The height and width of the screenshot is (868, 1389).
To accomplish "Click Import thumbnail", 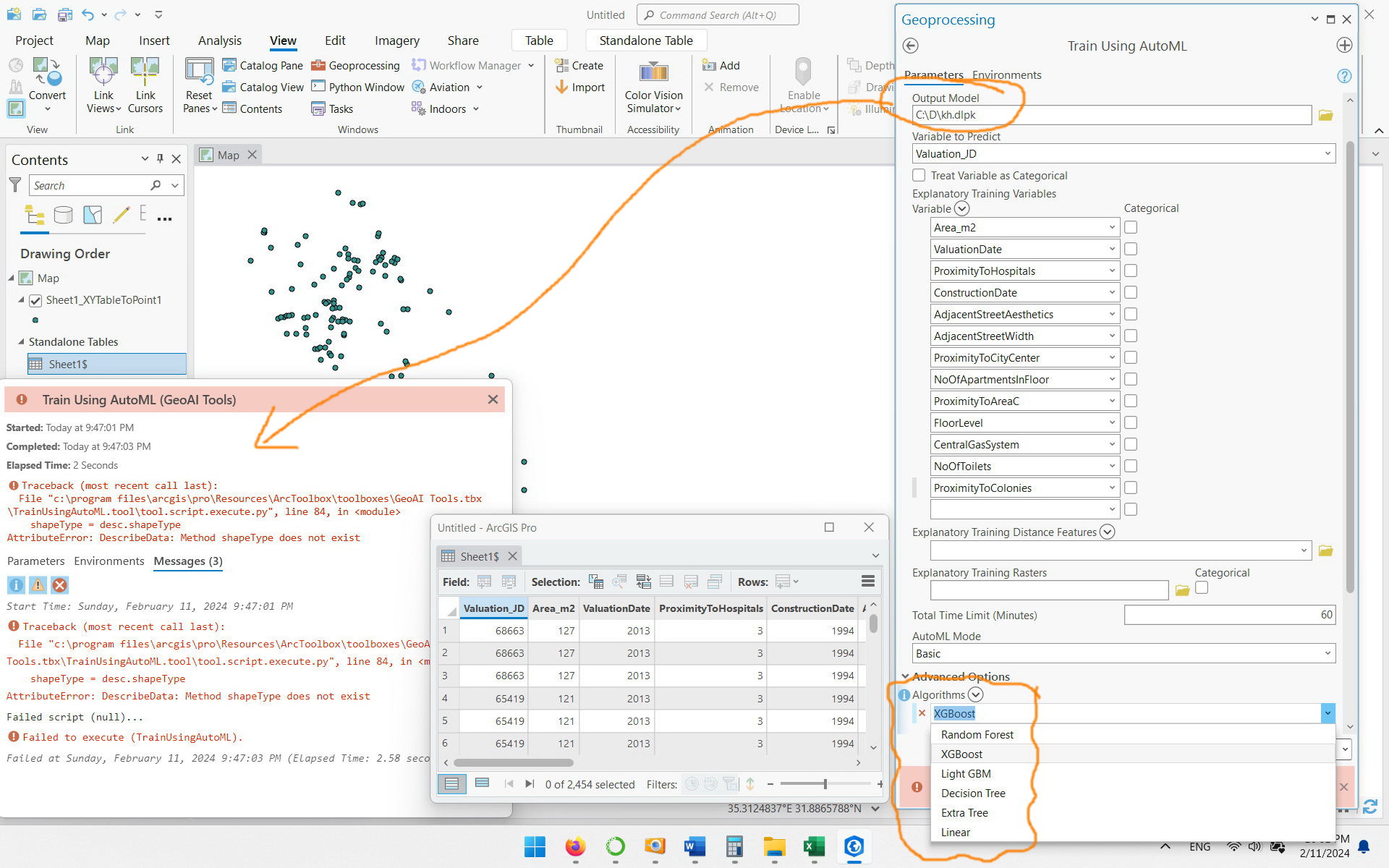I will pos(580,87).
